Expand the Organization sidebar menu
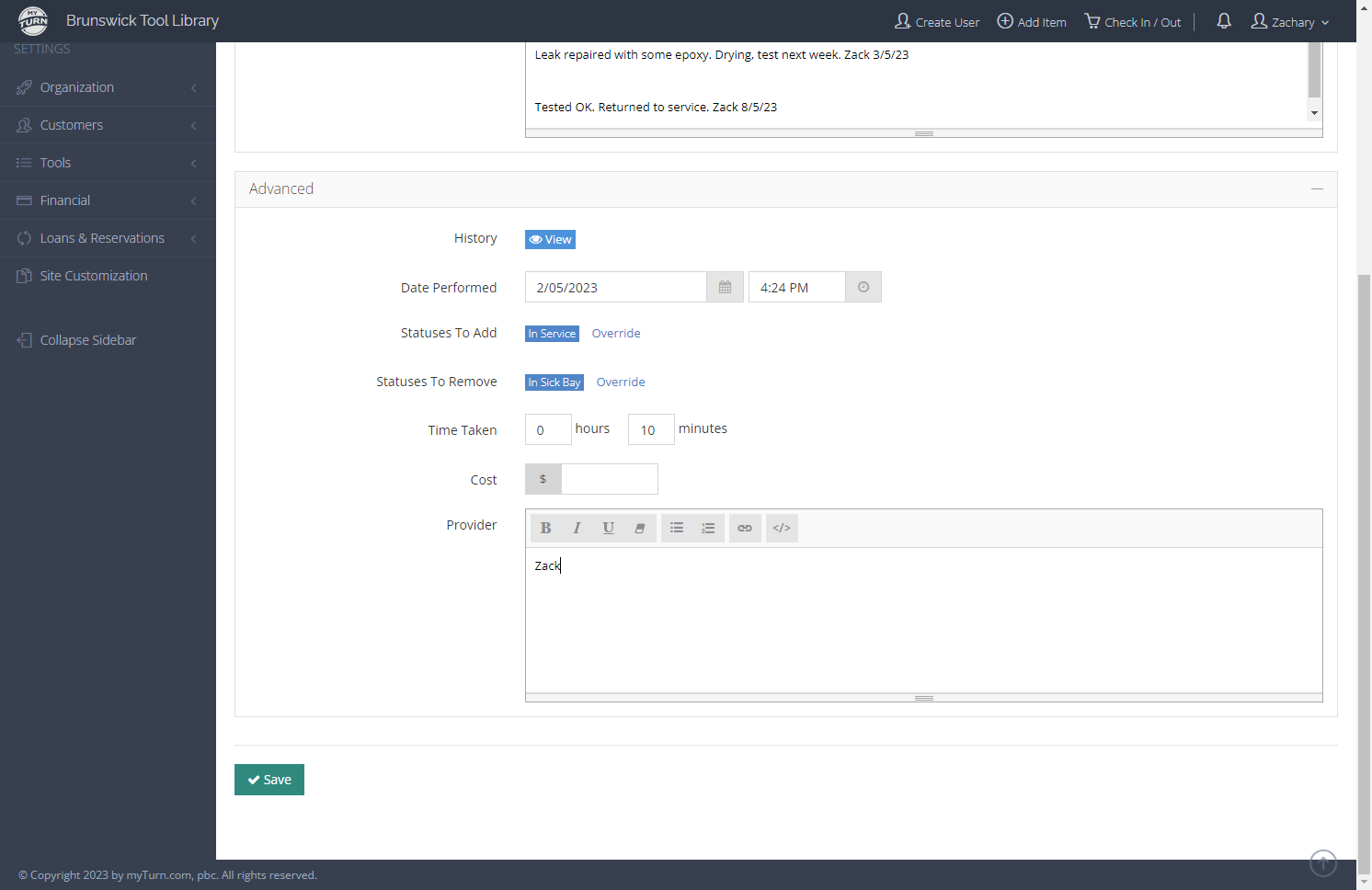1372x890 pixels. pyautogui.click(x=108, y=87)
